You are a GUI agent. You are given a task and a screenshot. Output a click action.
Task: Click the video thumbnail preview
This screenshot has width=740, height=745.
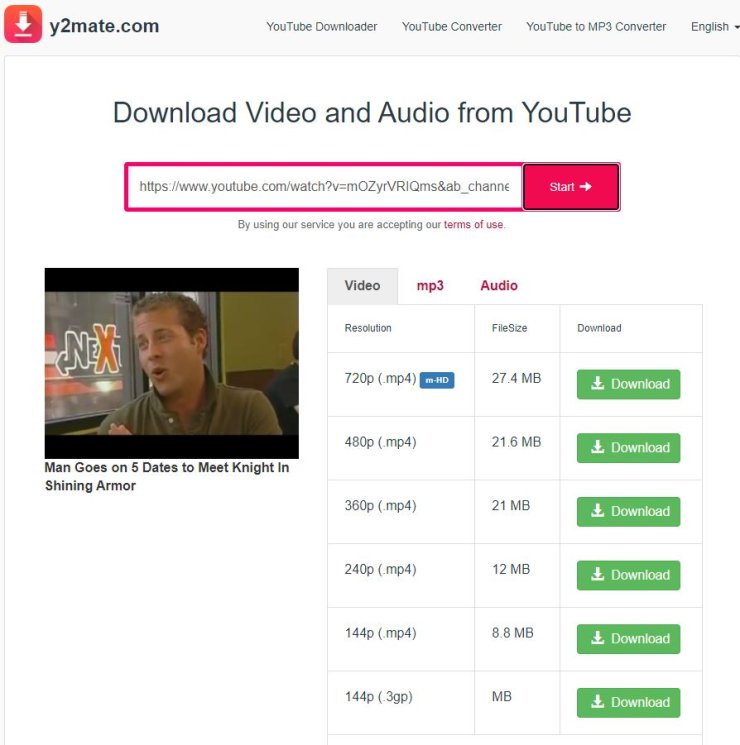(x=172, y=363)
